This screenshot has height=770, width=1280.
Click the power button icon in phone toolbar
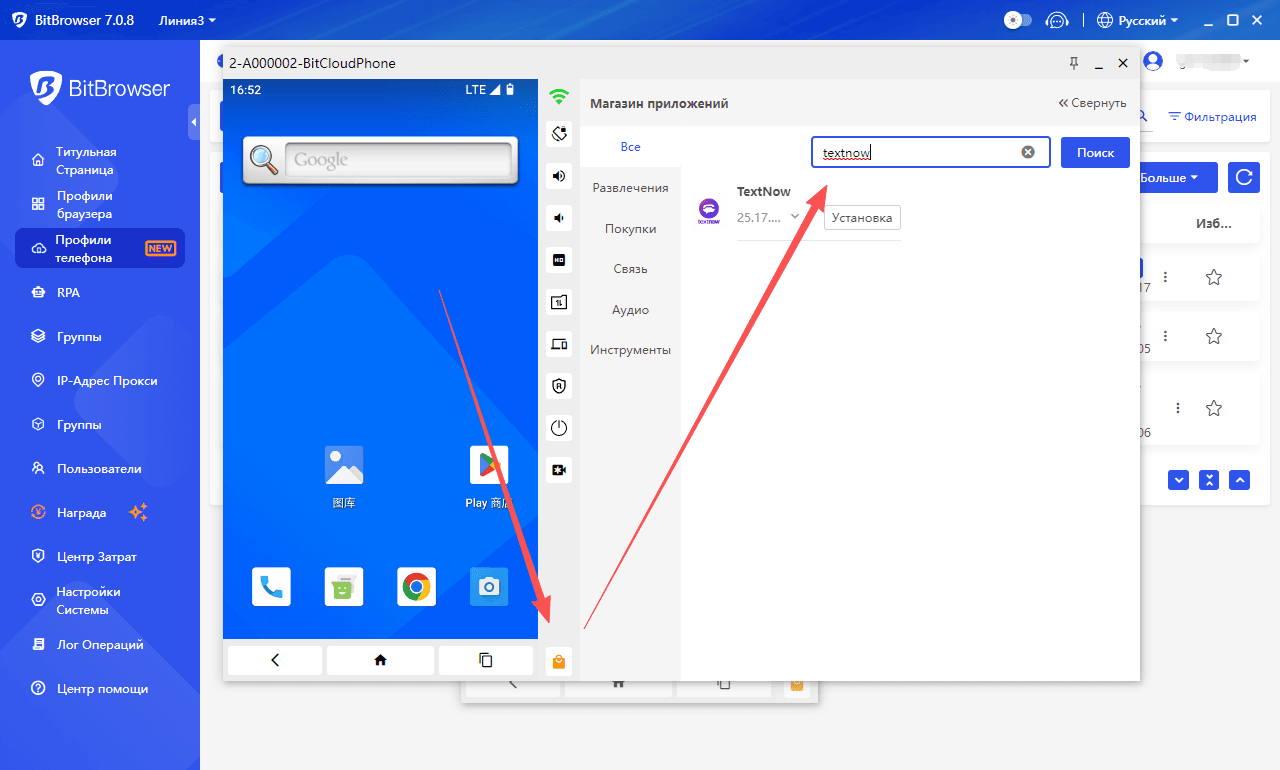pos(559,428)
